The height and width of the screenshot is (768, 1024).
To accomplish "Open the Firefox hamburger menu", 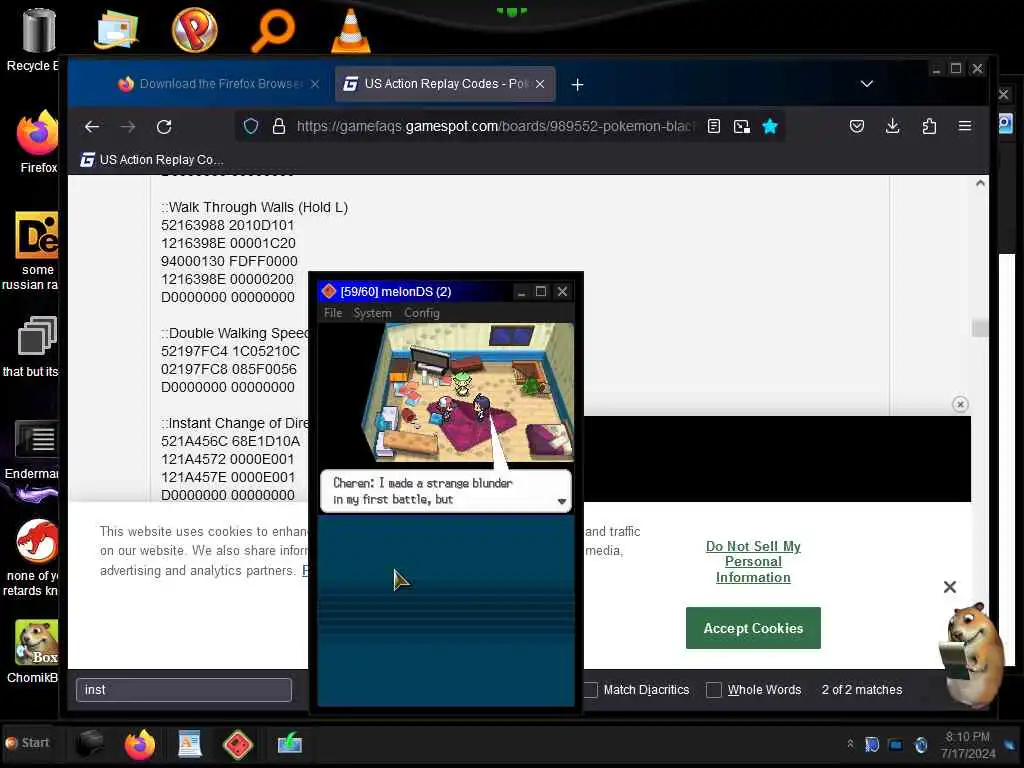I will point(965,126).
